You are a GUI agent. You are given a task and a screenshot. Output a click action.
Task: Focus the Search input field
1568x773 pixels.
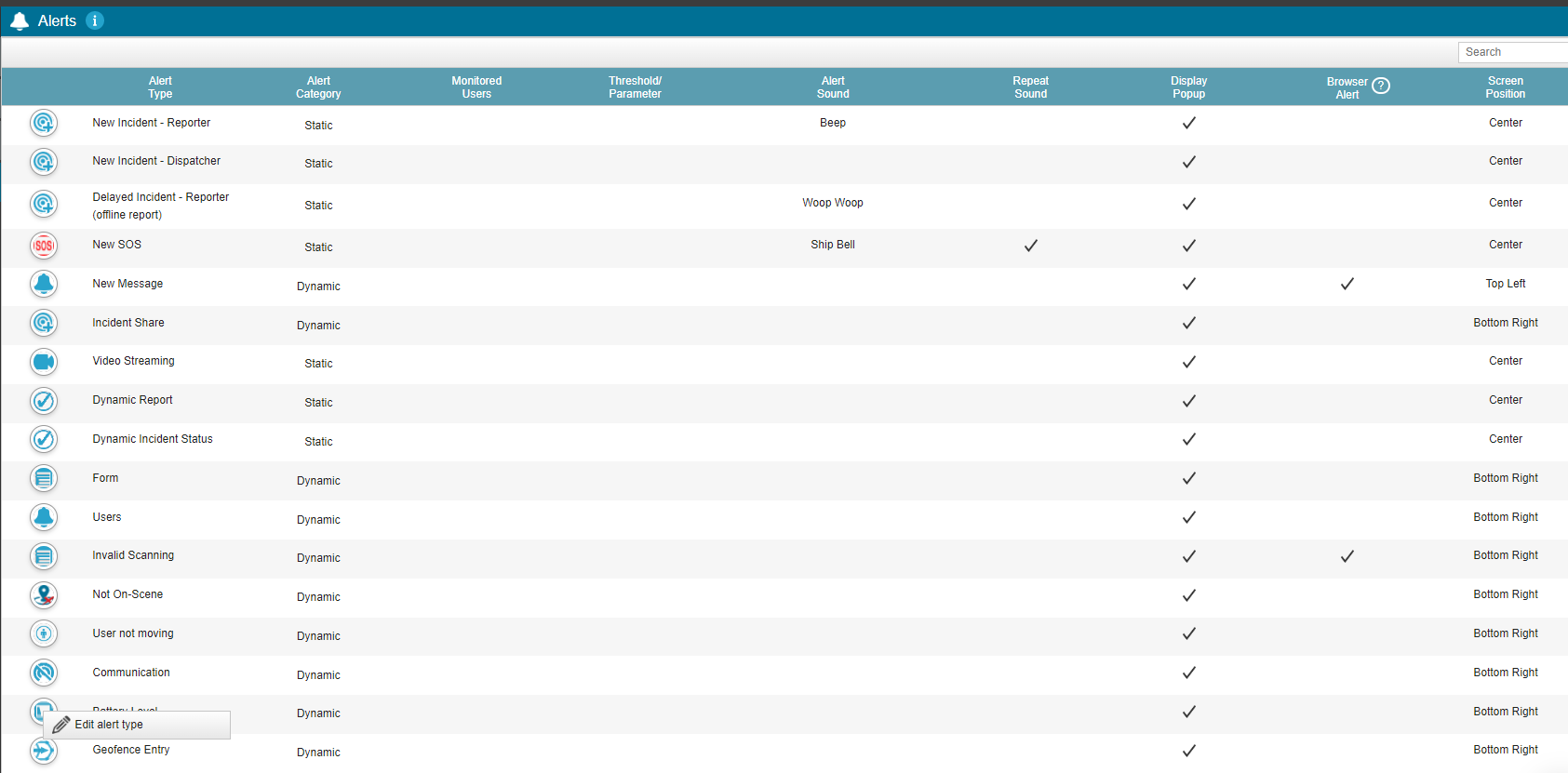1513,52
